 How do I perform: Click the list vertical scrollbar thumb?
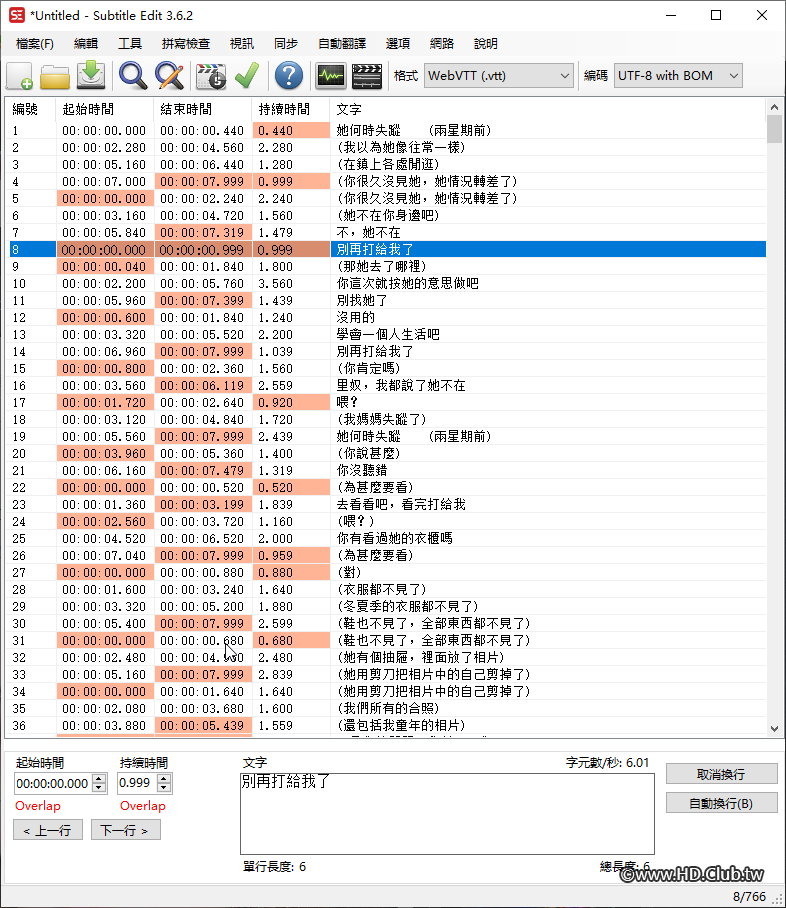pyautogui.click(x=774, y=129)
